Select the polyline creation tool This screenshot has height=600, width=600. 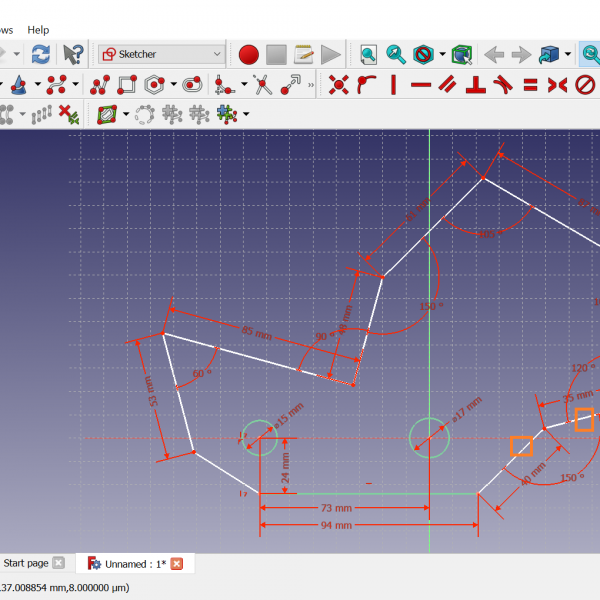[99, 85]
